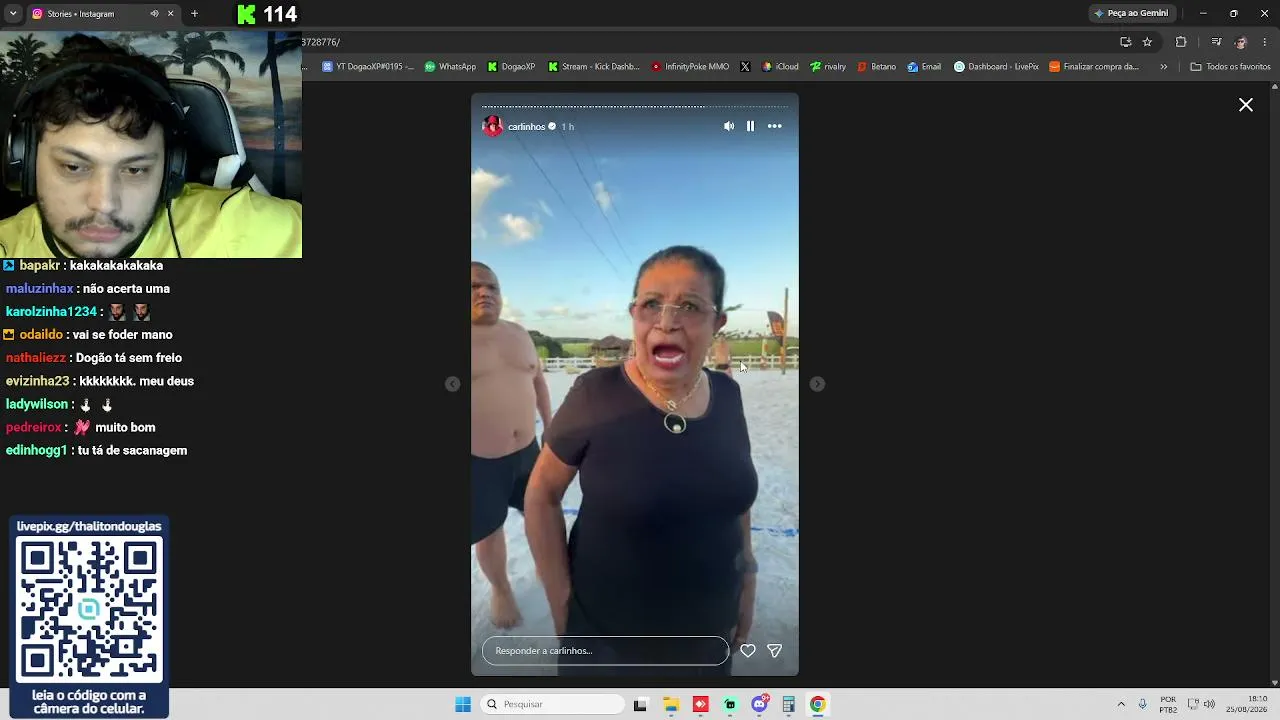Viewport: 1280px width, 720px height.
Task: Bookmark this page with the star icon
Action: click(x=1147, y=42)
